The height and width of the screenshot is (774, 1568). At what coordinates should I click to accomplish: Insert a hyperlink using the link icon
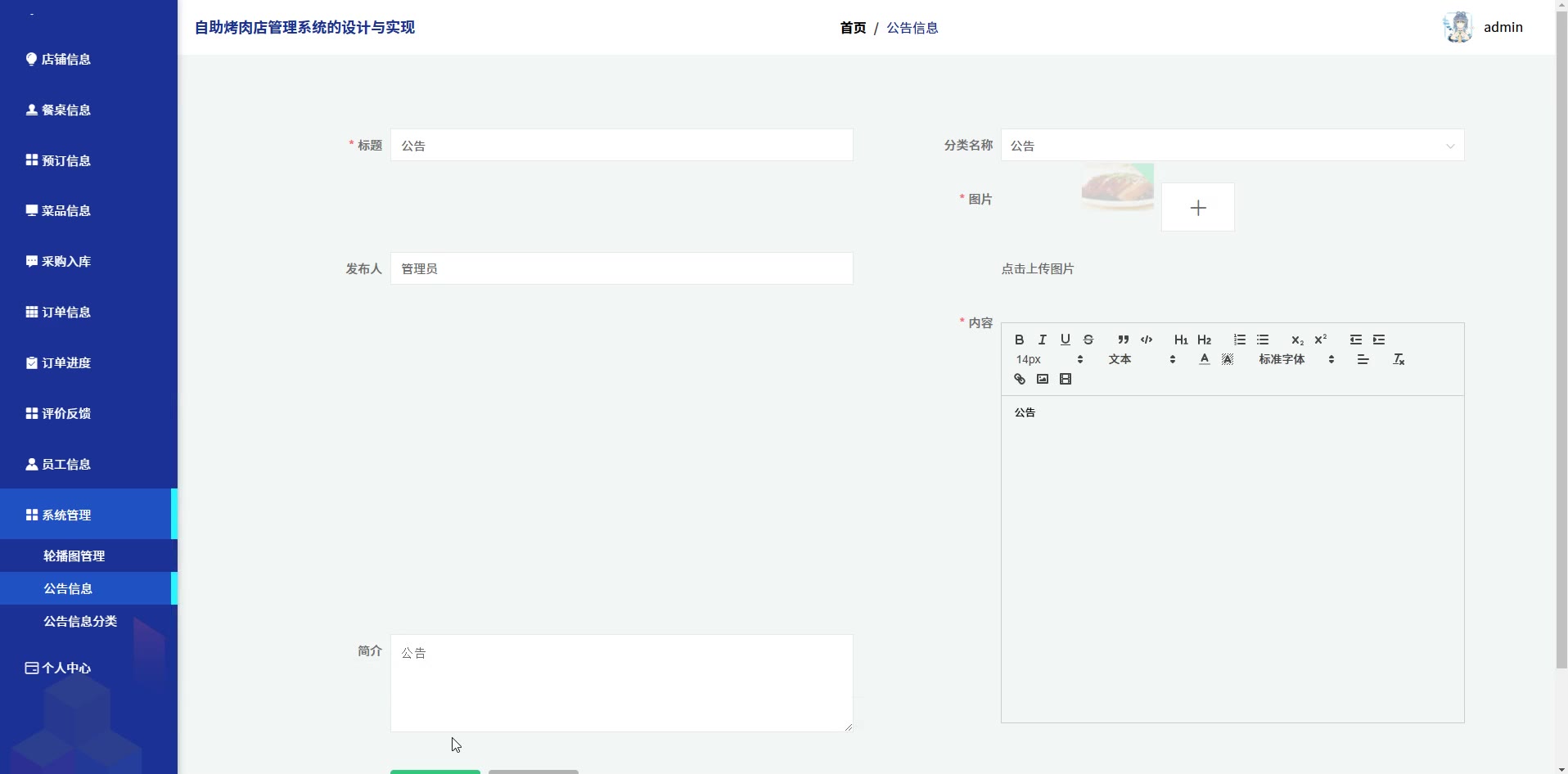click(1019, 379)
